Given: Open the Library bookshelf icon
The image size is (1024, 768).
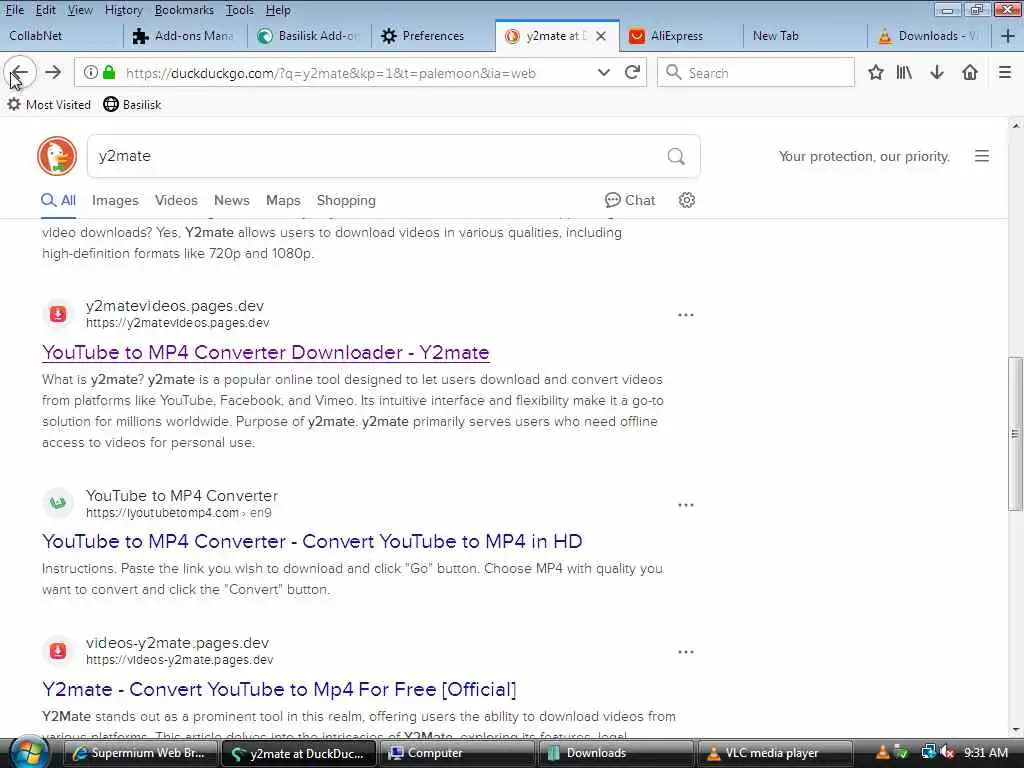Looking at the screenshot, I should tap(904, 72).
